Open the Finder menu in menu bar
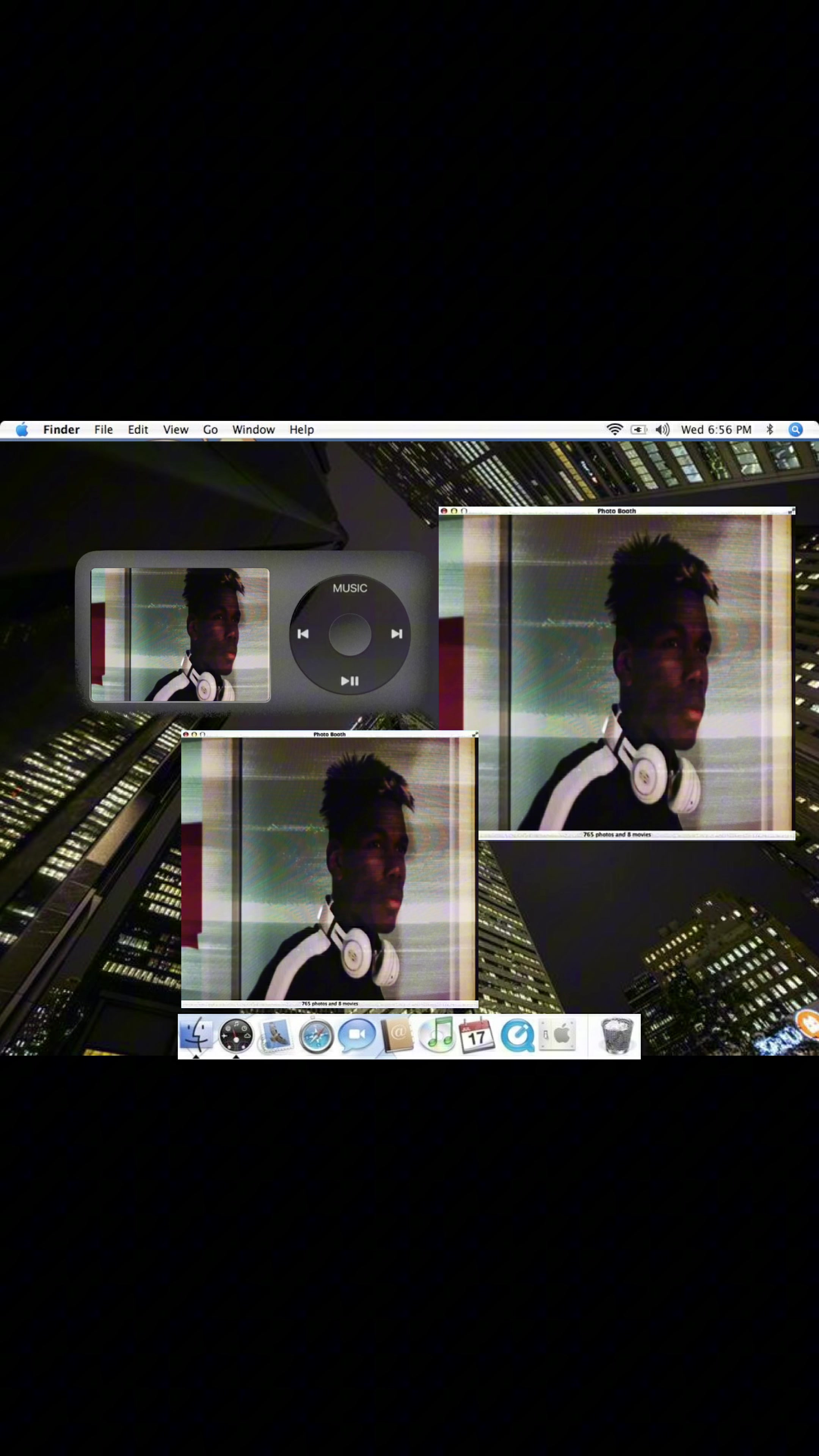Screen dimensions: 819x1456 61,430
